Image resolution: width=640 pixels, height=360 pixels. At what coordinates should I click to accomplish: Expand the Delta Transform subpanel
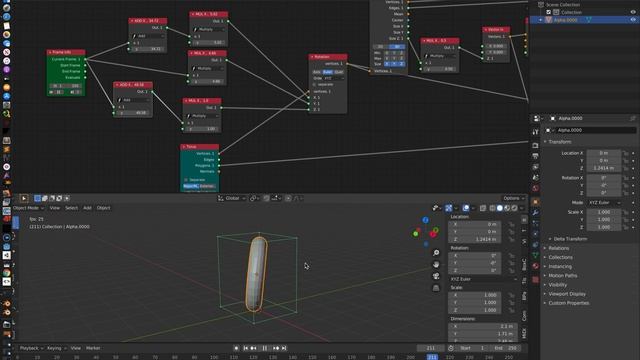[x=570, y=239]
